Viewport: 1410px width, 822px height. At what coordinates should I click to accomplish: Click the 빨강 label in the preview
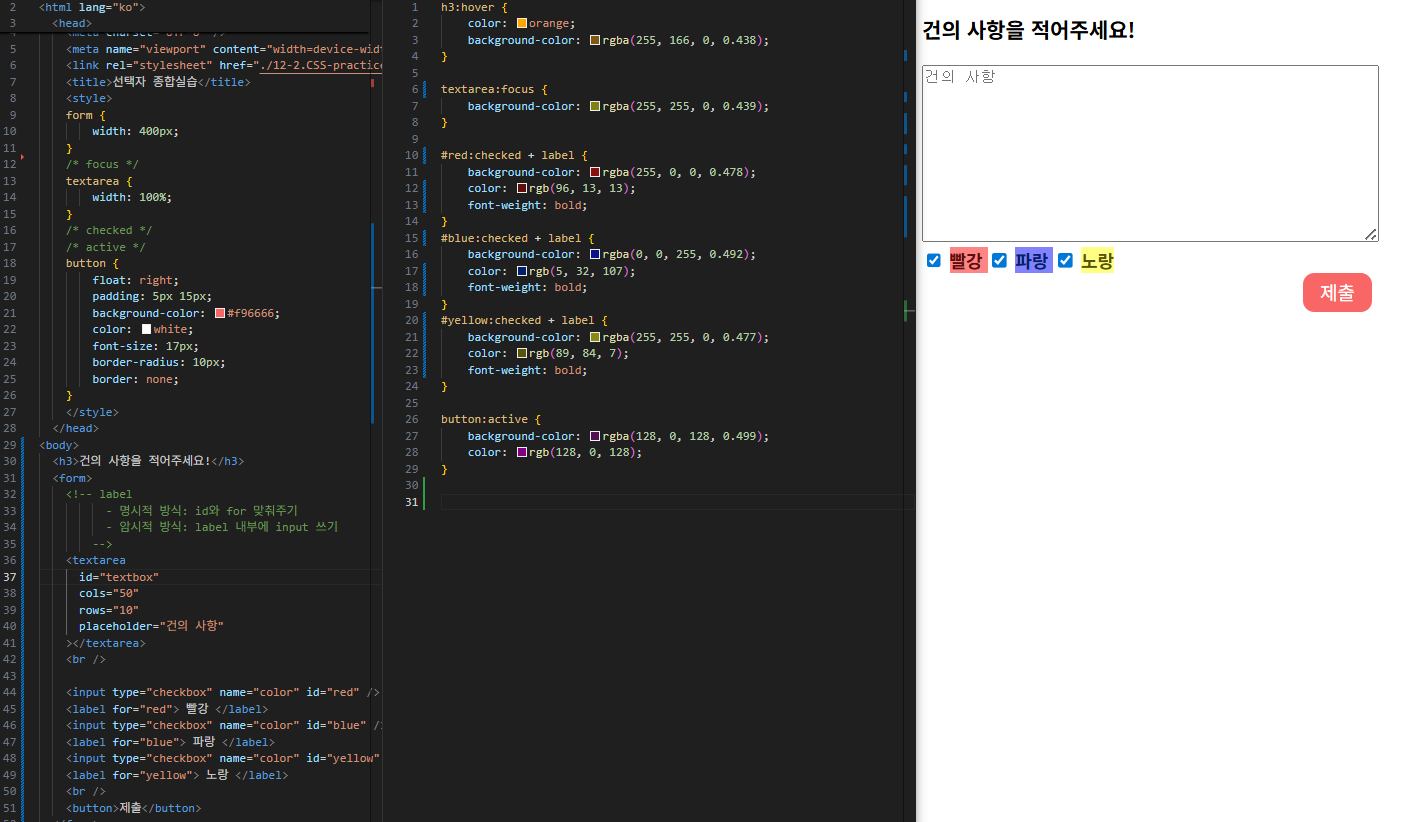(x=968, y=261)
